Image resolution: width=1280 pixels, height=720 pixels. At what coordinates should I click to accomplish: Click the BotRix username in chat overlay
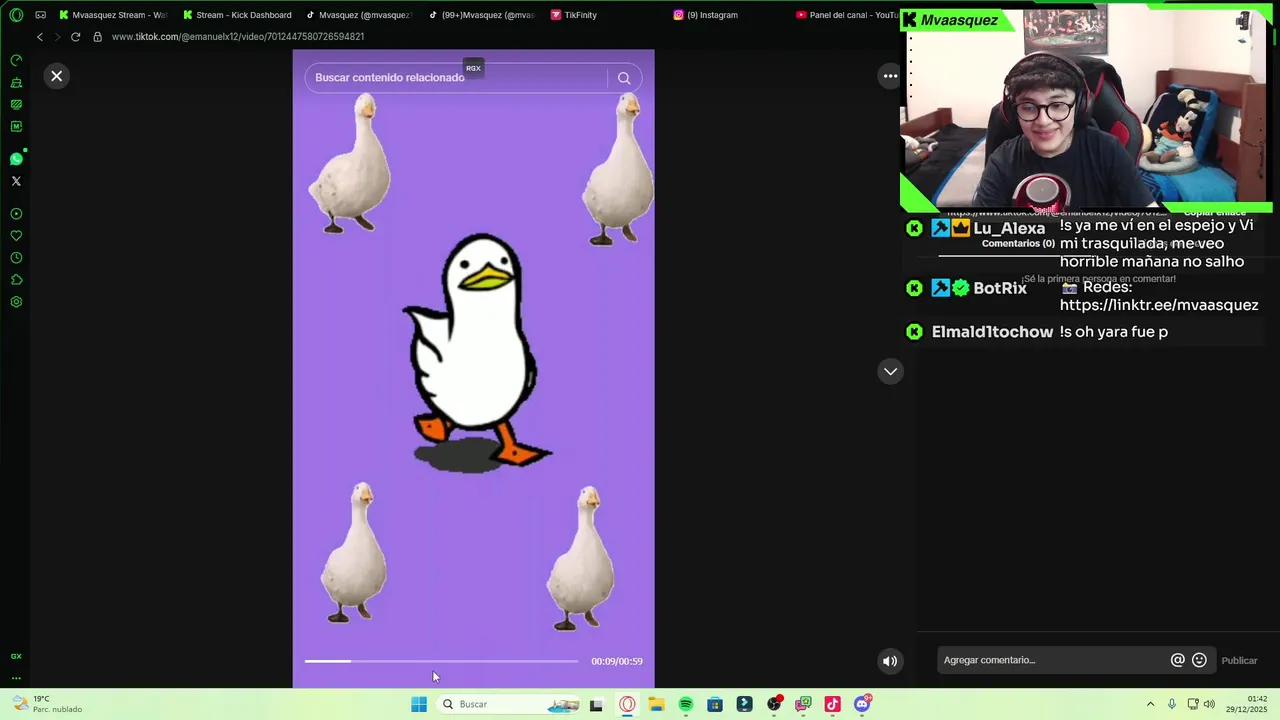(1000, 288)
